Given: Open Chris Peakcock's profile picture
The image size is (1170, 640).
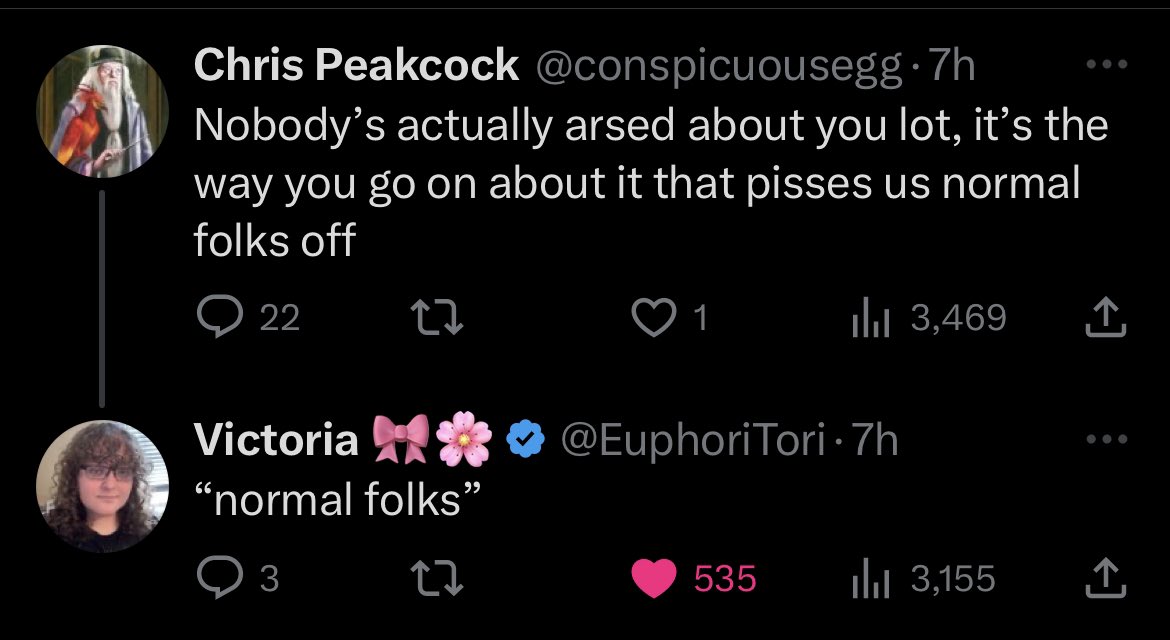Looking at the screenshot, I should click(102, 112).
